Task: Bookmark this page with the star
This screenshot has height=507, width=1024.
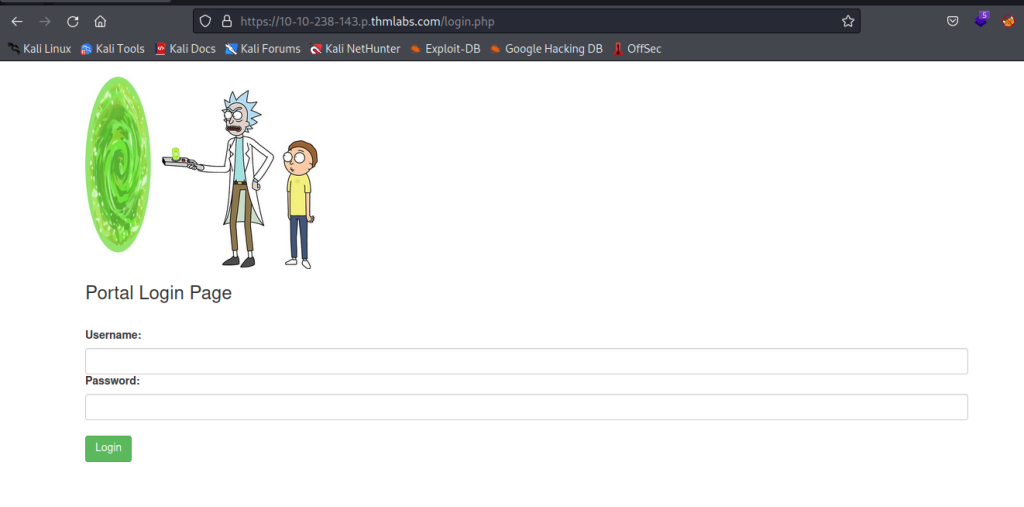Action: tap(848, 21)
